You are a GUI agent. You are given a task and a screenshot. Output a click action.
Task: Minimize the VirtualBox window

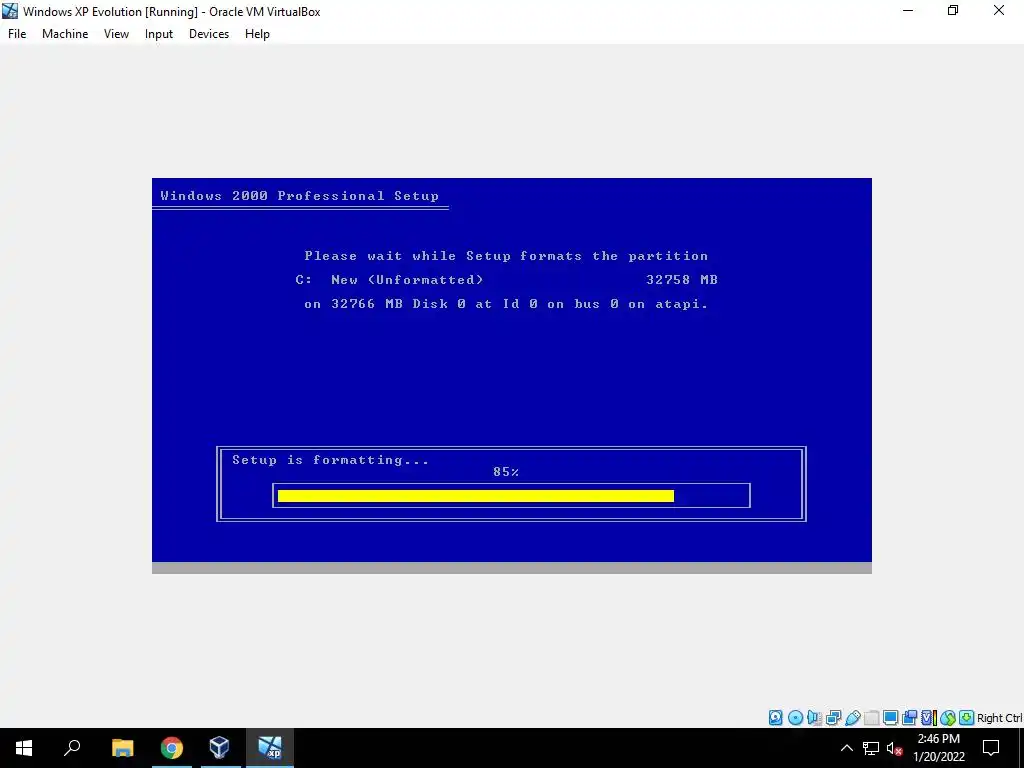907,11
